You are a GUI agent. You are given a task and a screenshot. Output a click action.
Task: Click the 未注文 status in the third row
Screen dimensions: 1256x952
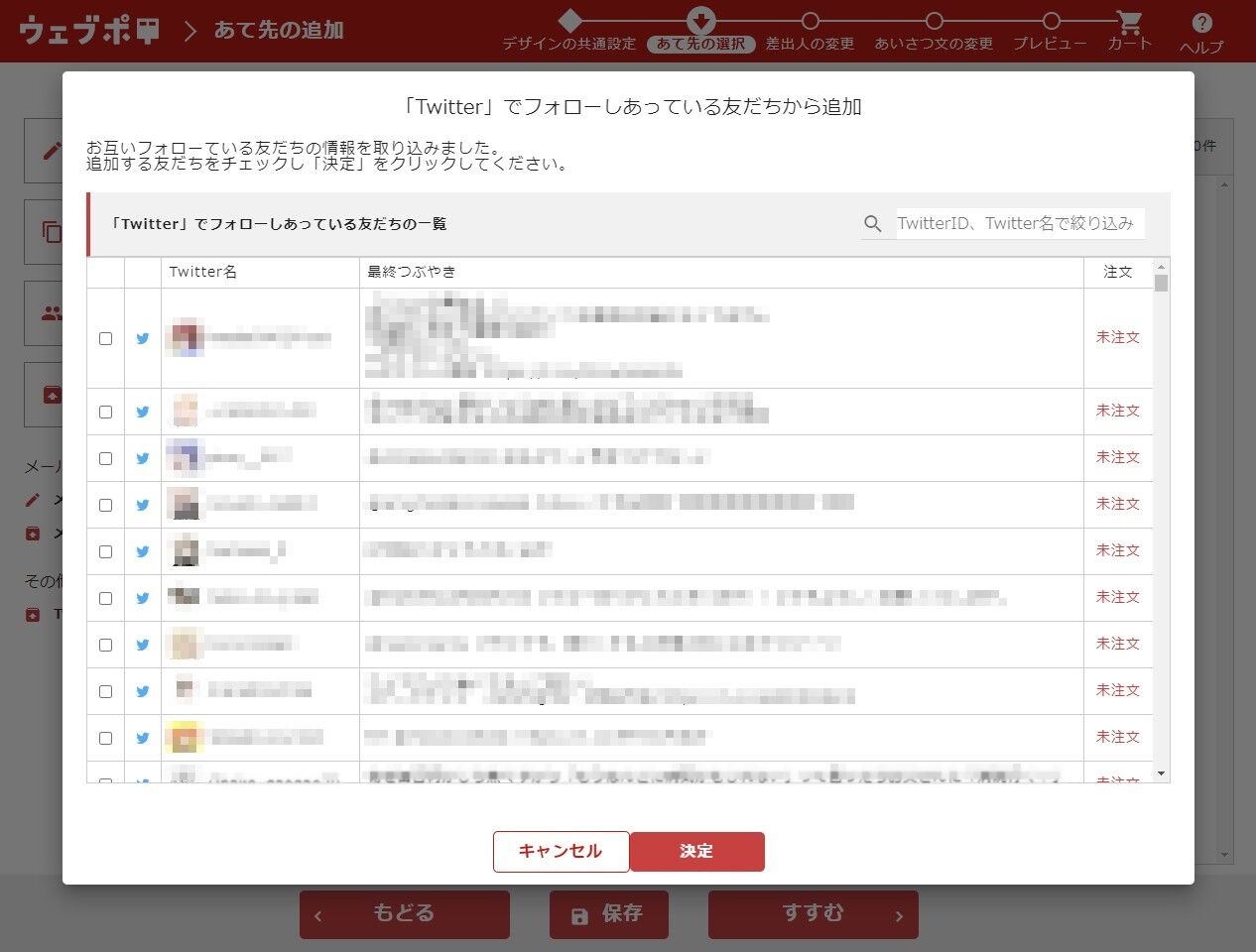pyautogui.click(x=1118, y=457)
